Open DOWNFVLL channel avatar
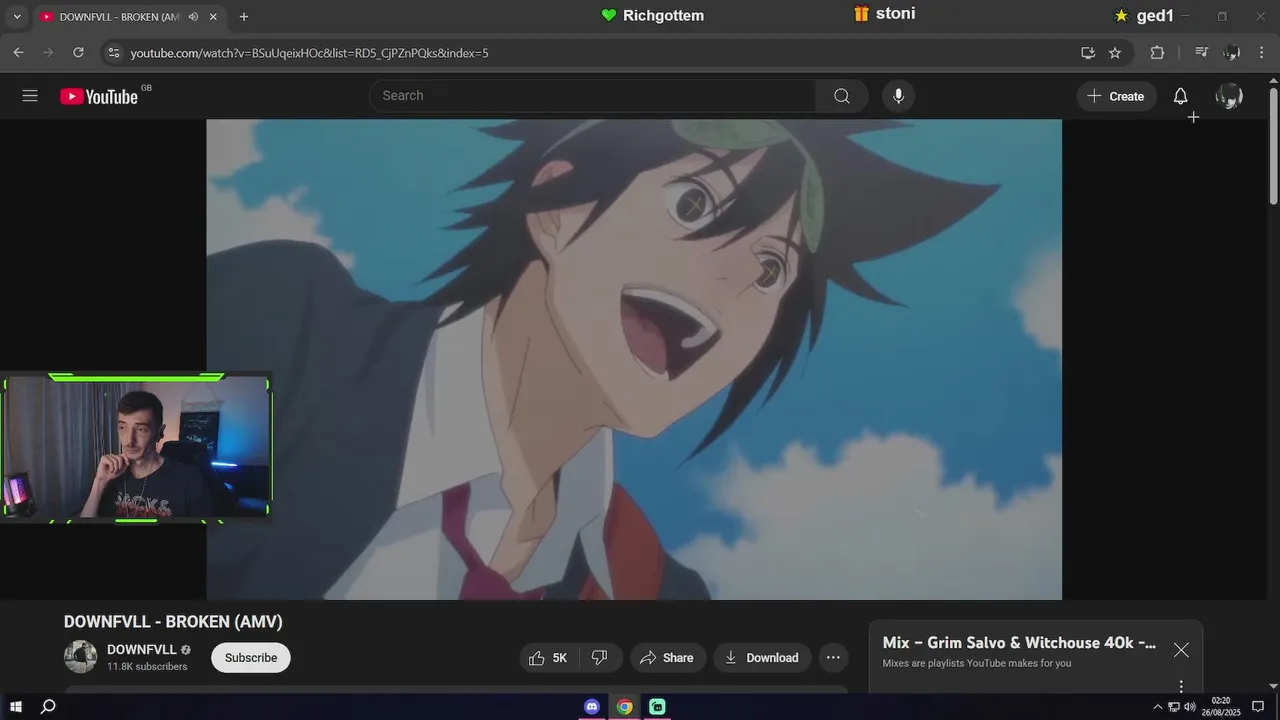This screenshot has height=720, width=1280. coord(80,657)
